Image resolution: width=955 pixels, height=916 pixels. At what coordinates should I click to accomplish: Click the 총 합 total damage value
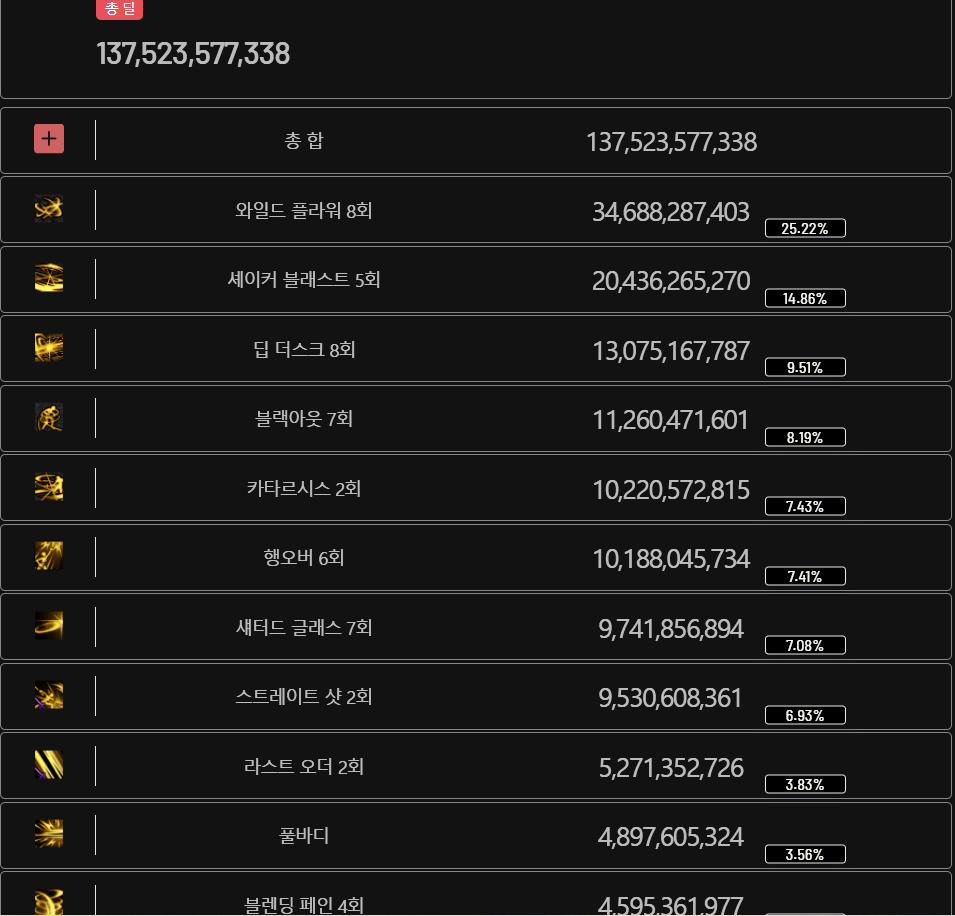pyautogui.click(x=671, y=142)
